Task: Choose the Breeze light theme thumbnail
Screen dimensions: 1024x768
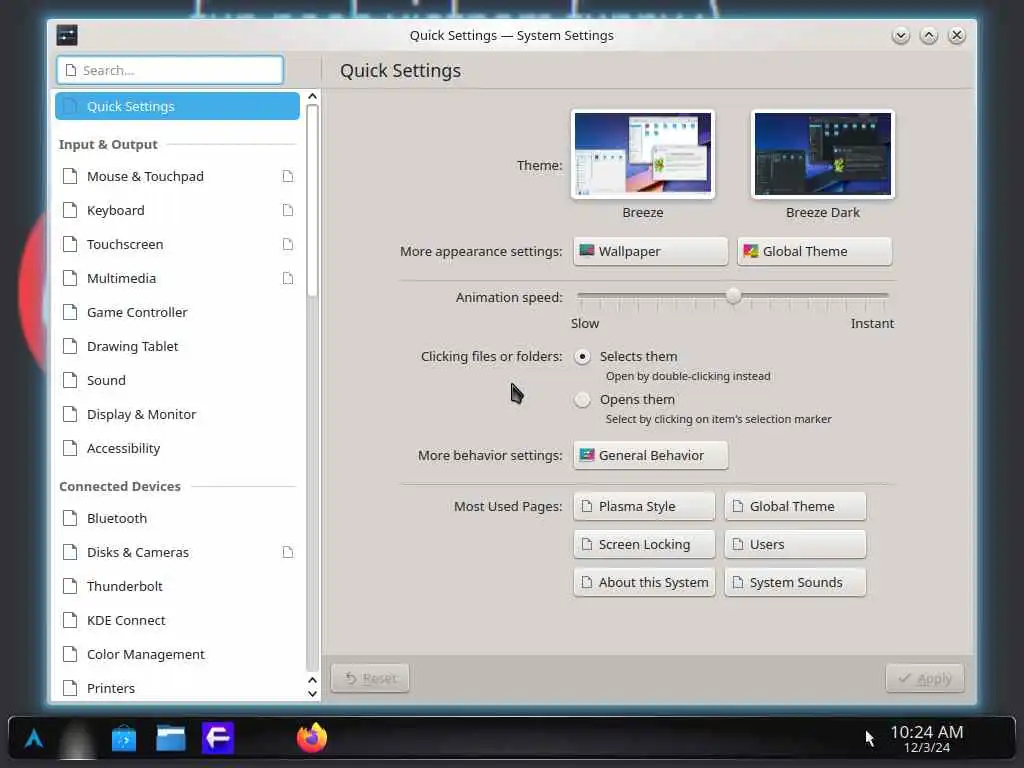Action: 643,154
